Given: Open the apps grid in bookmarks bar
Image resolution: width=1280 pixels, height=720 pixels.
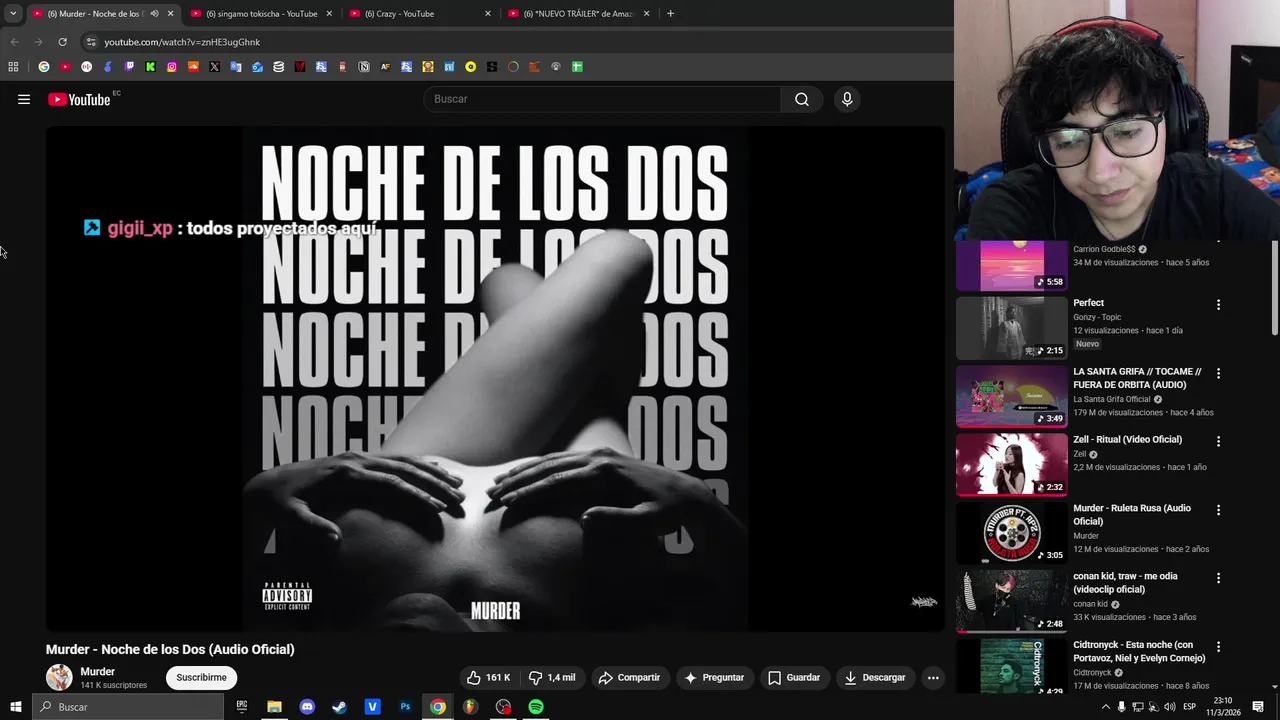Looking at the screenshot, I should (13, 67).
